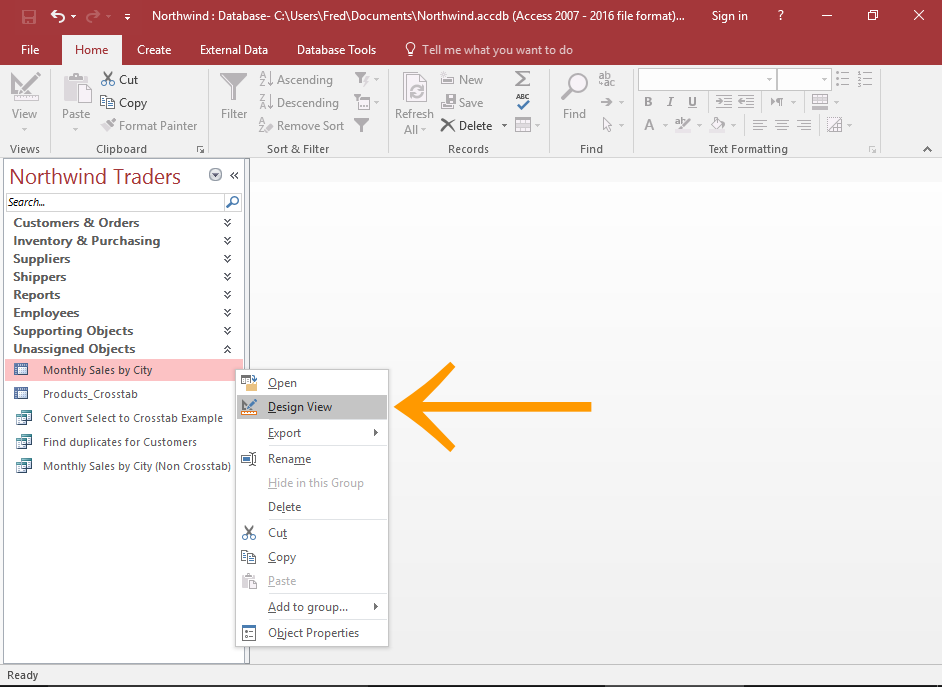Run the Spelling checker
942x687 pixels.
pos(522,102)
